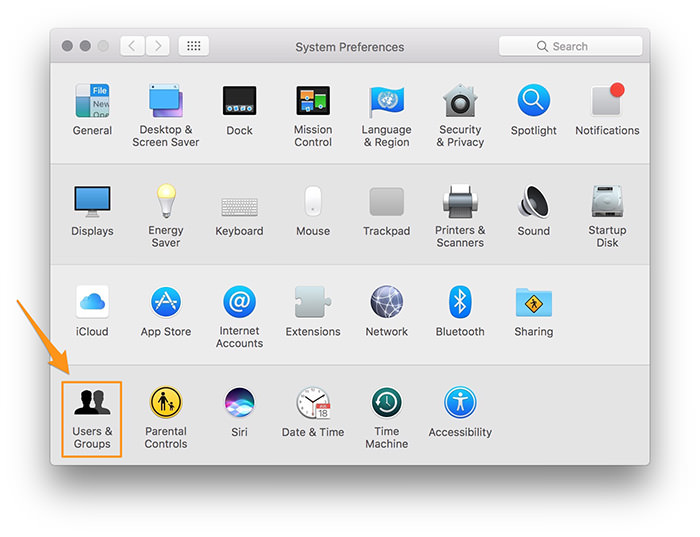Image resolution: width=700 pixels, height=537 pixels.
Task: Open the Siri preference pane
Action: point(239,403)
